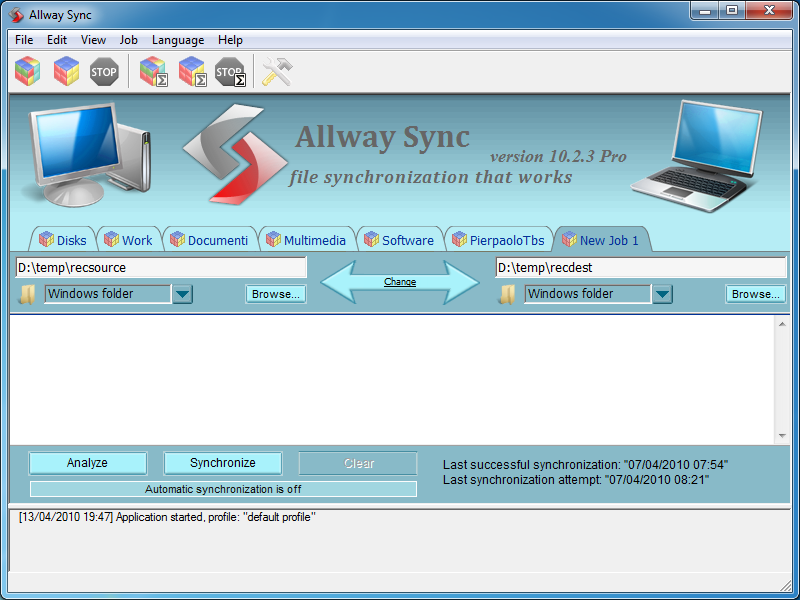Screen dimensions: 800x600
Task: Open application options with the tools icon
Action: (x=276, y=71)
